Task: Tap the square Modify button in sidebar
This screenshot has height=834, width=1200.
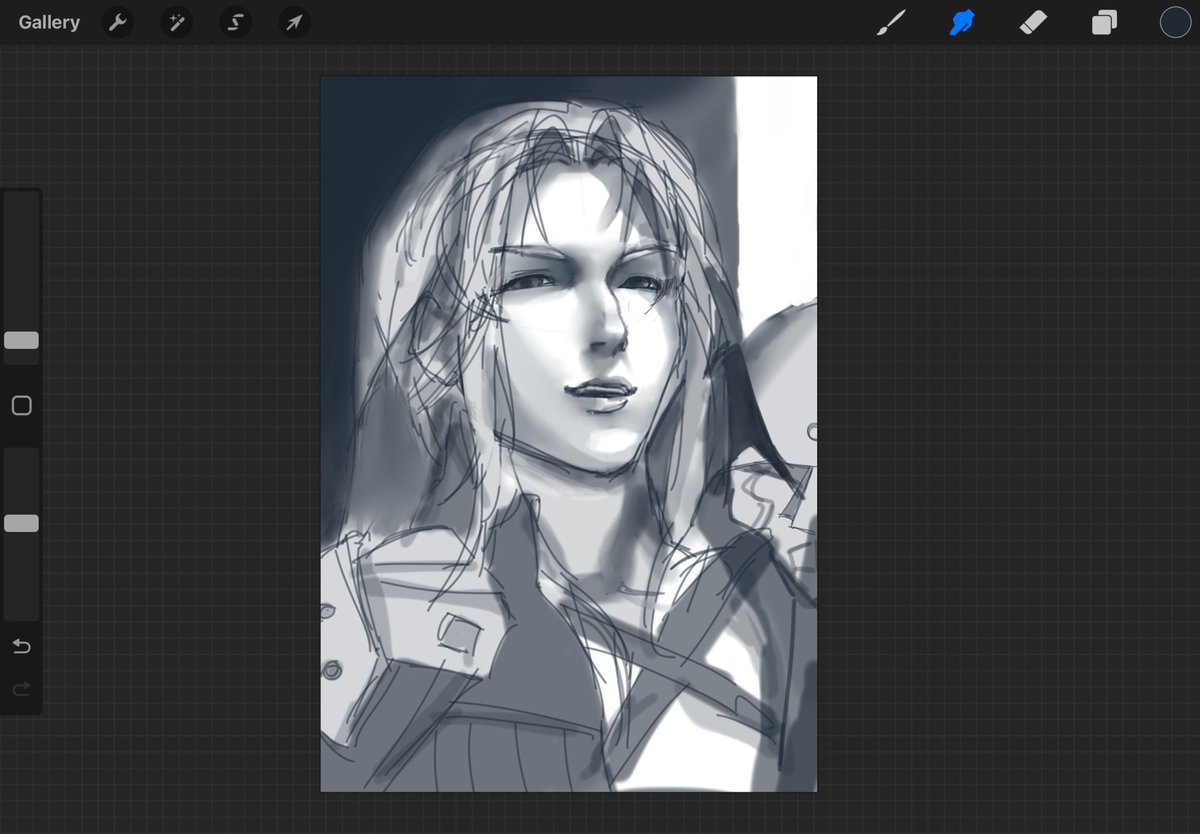Action: [x=21, y=405]
